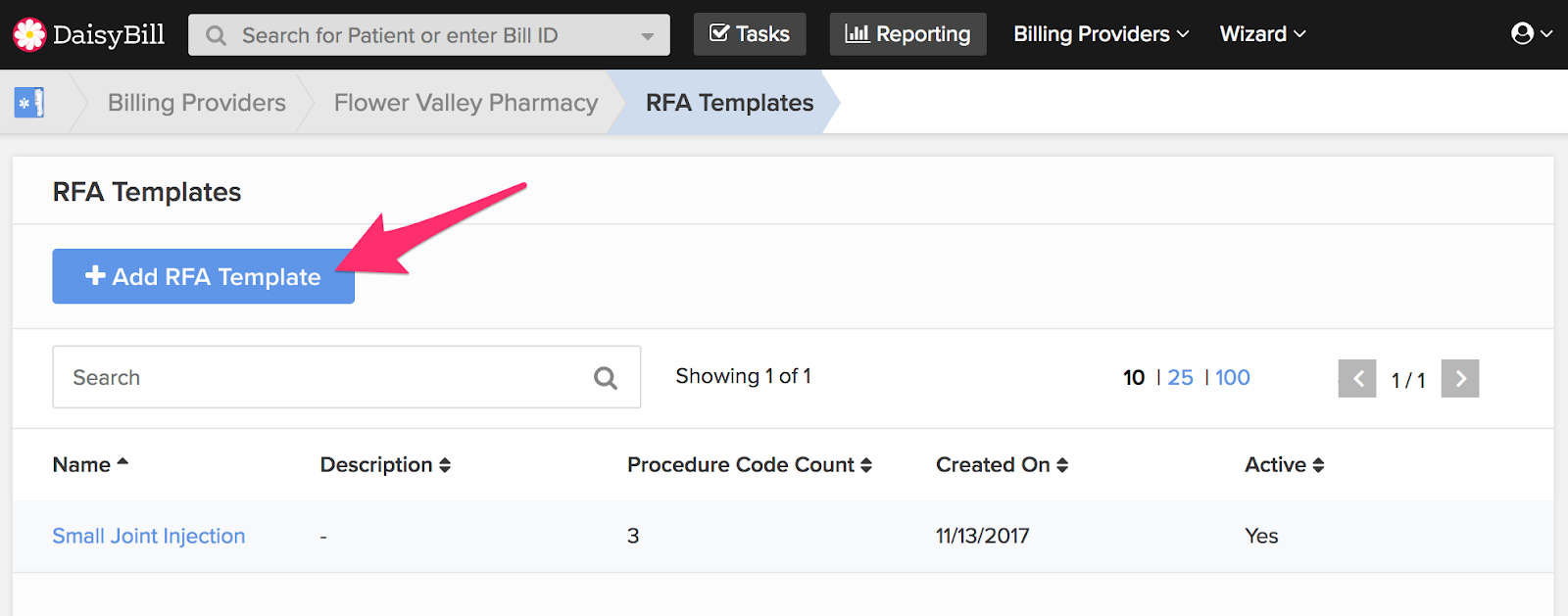The width and height of the screenshot is (1568, 616).
Task: Go to next page arrow
Action: pyautogui.click(x=1460, y=378)
